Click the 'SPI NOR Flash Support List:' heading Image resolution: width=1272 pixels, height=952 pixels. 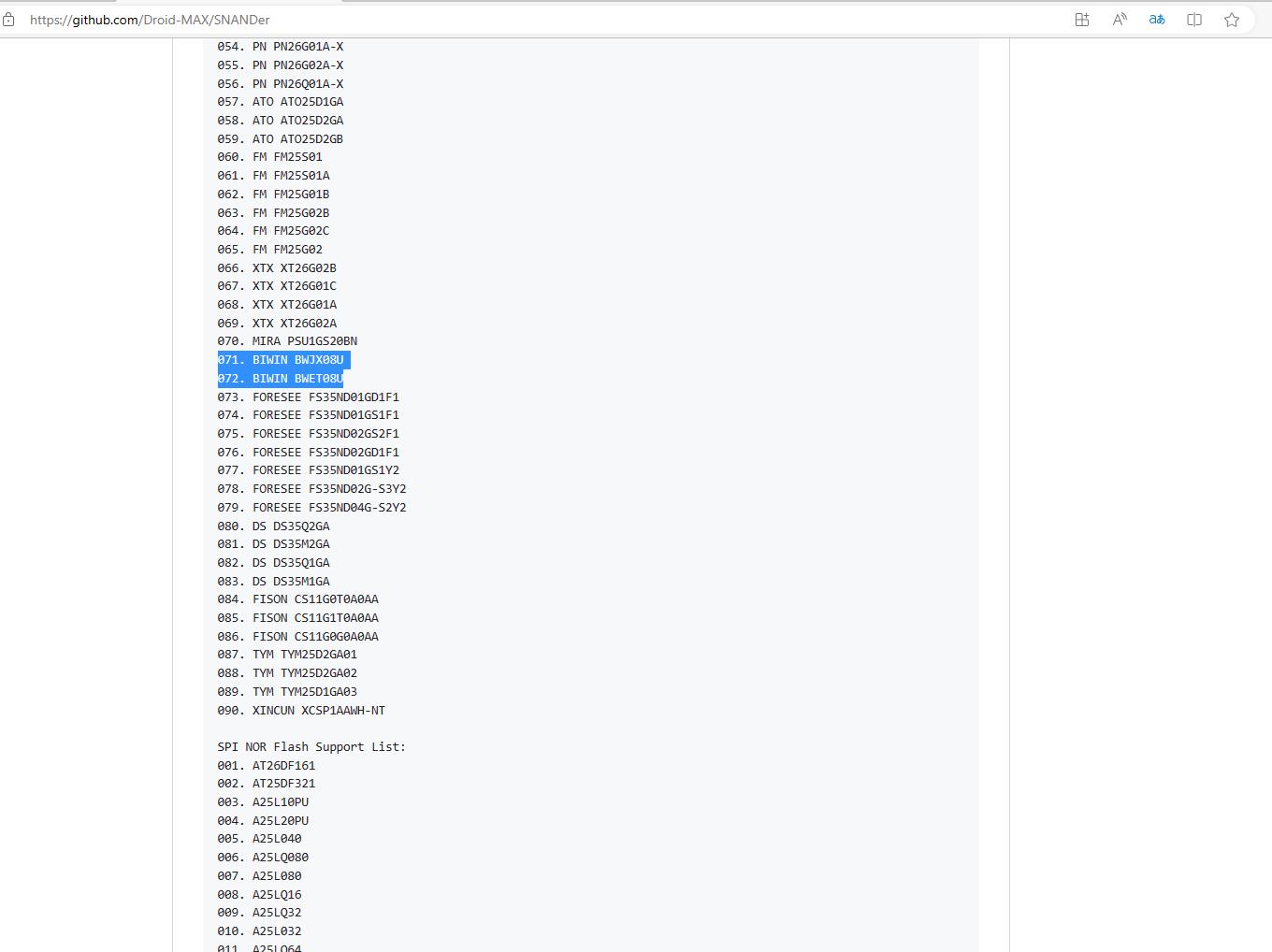coord(311,747)
